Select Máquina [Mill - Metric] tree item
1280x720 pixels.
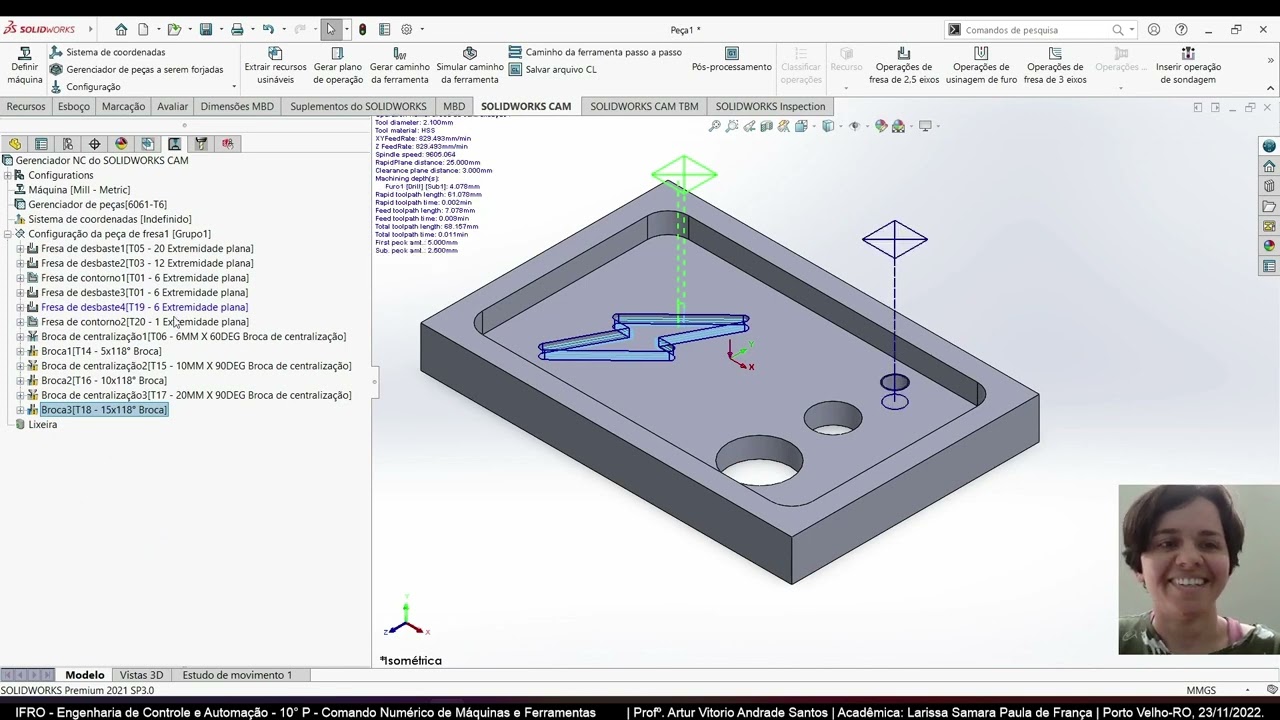[79, 190]
